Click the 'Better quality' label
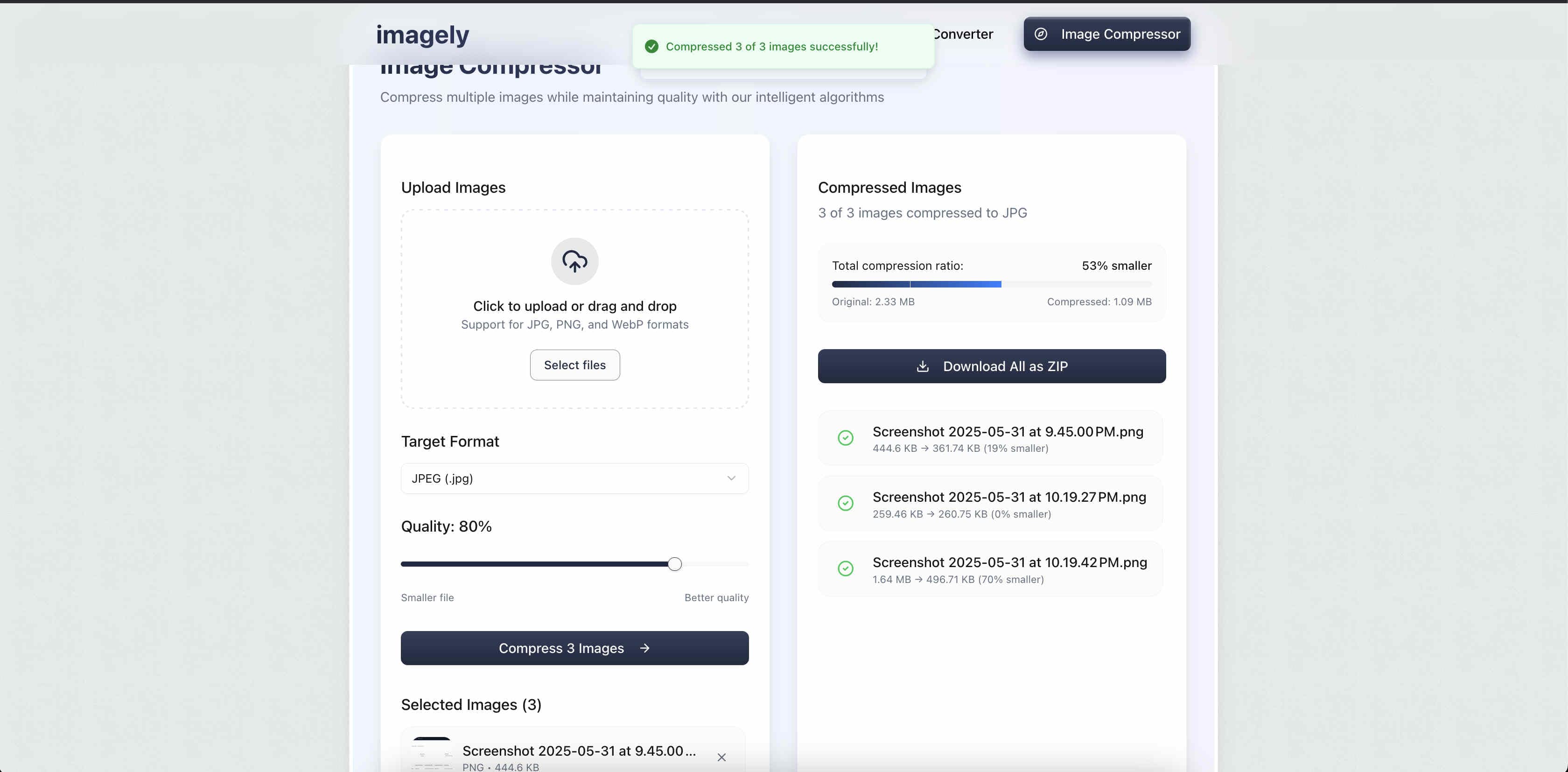The width and height of the screenshot is (1568, 772). (x=716, y=598)
